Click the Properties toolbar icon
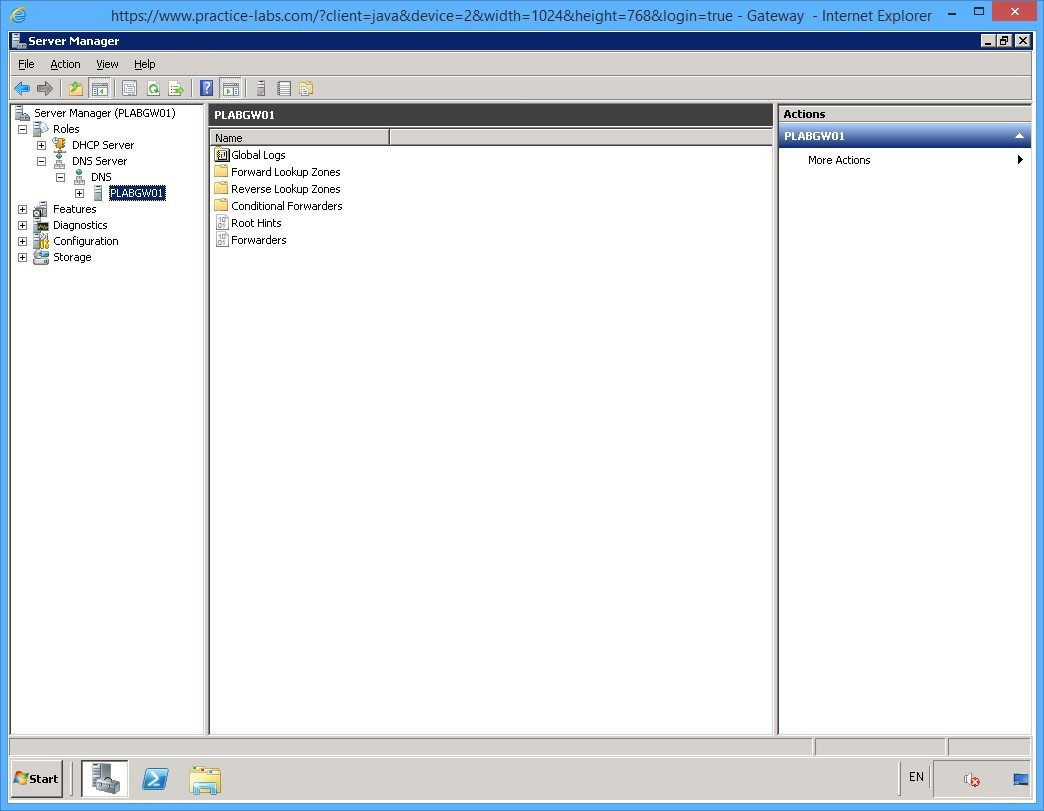This screenshot has width=1044, height=811. coord(130,88)
